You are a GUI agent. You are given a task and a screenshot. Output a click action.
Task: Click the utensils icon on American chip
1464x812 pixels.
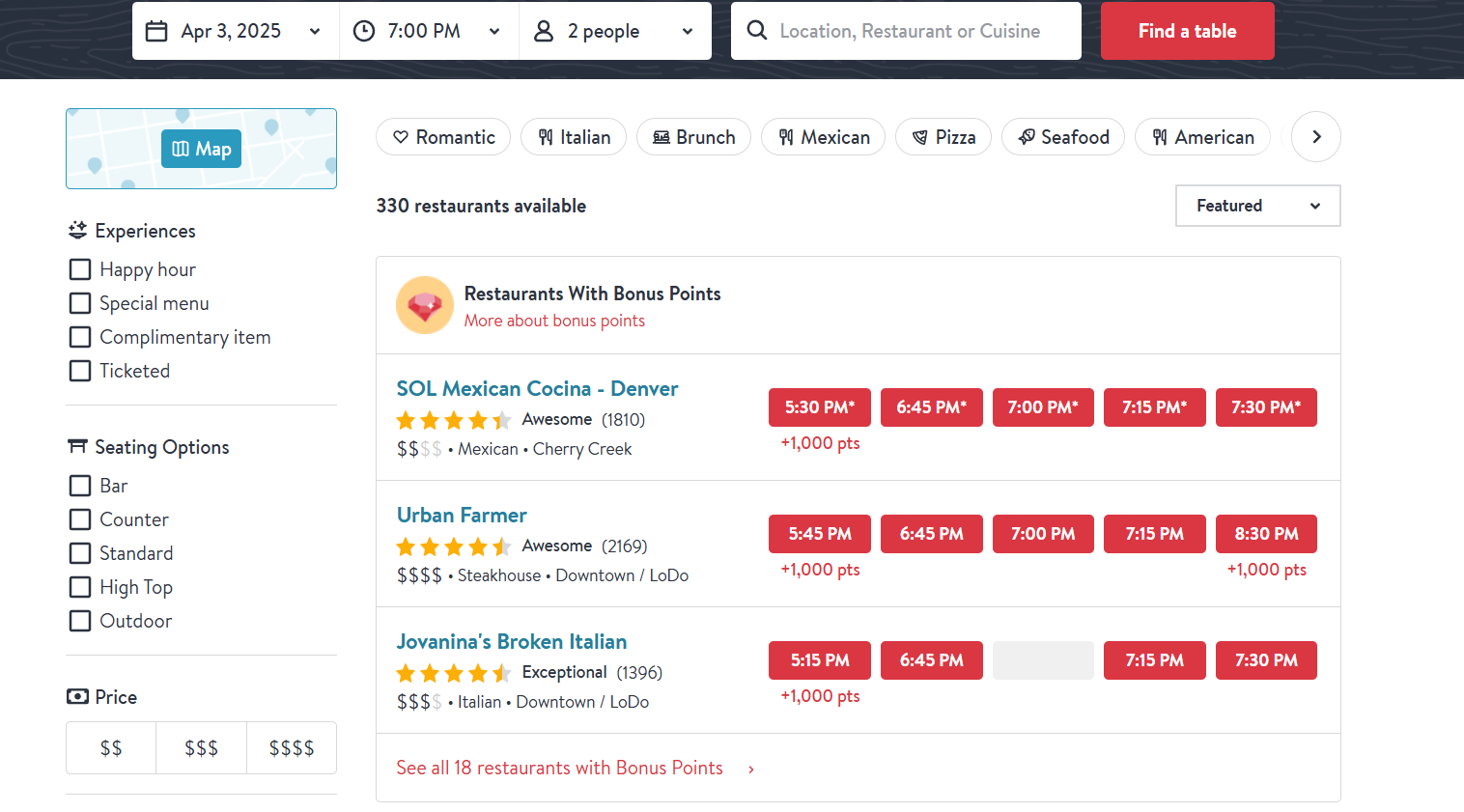pos(1160,137)
